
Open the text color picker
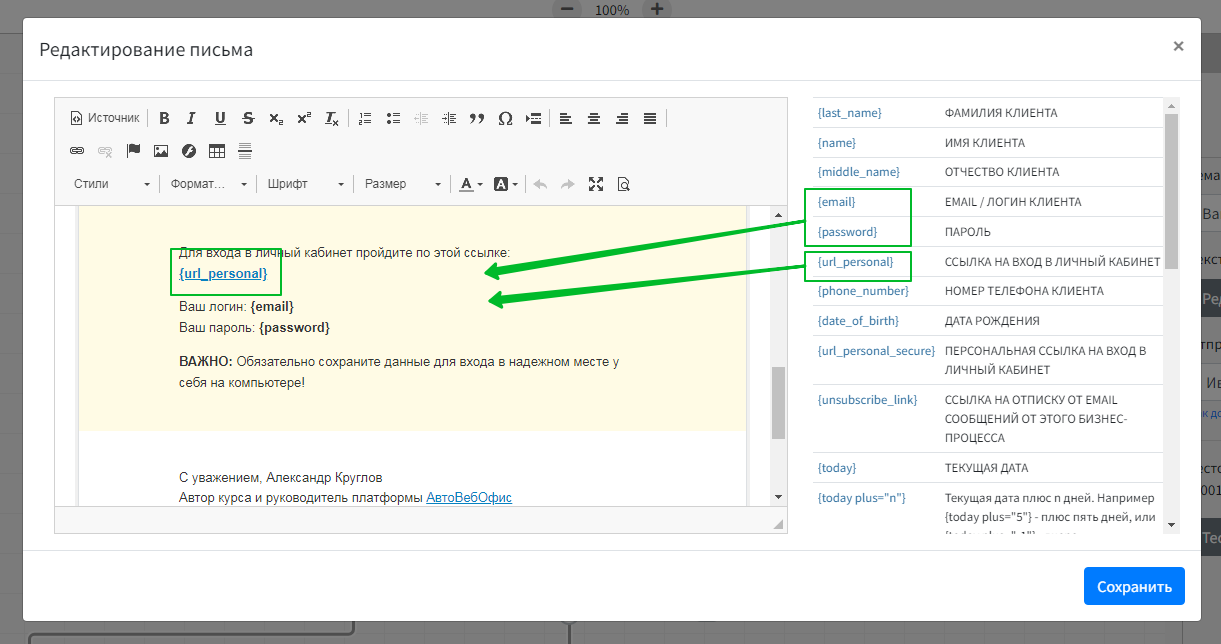tap(470, 184)
